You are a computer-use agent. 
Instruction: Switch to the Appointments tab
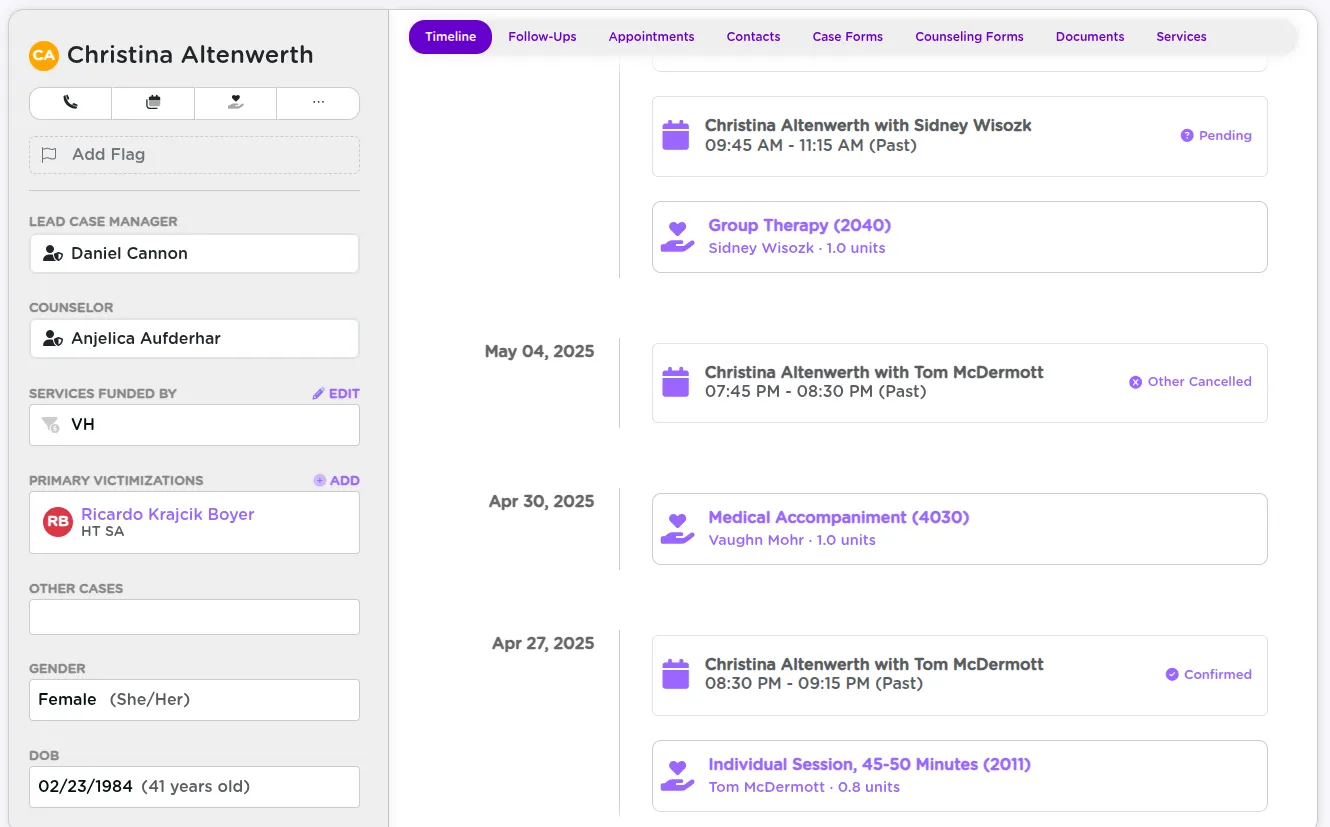pos(651,36)
